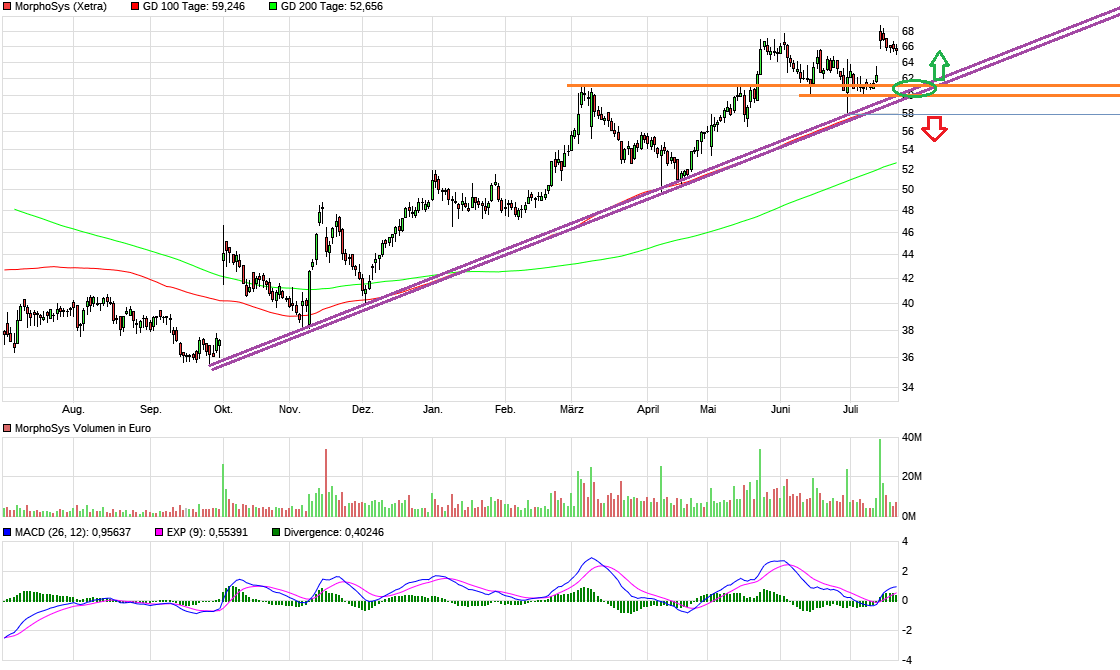
Task: Click the price axis value 38
Action: coord(908,331)
